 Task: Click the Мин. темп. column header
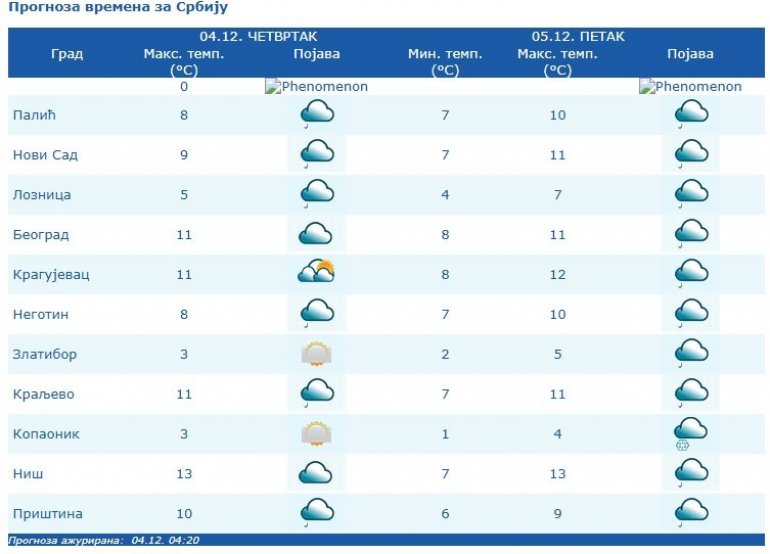click(445, 54)
